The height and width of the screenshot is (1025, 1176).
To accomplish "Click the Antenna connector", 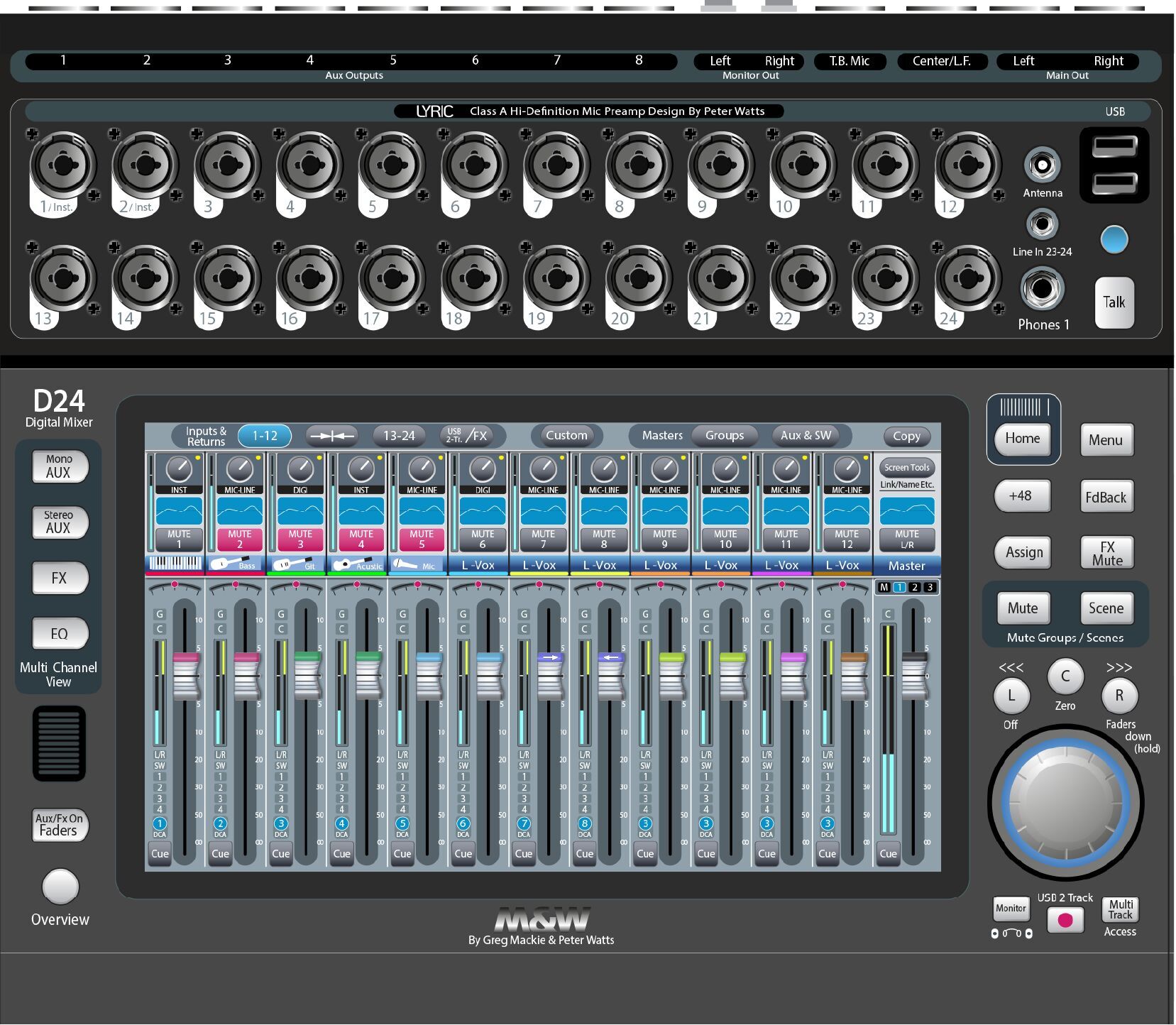I will click(x=1042, y=165).
